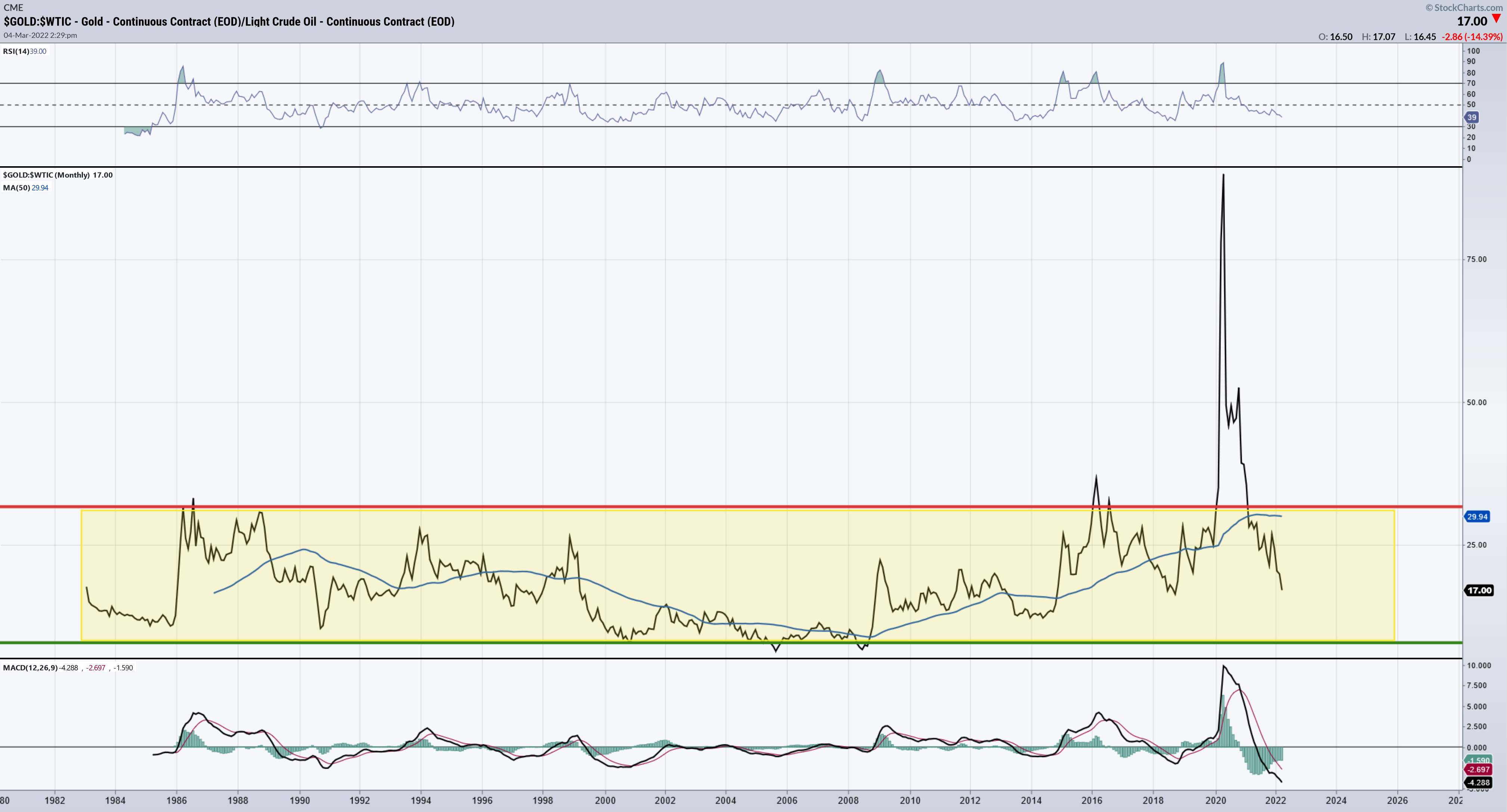Viewport: 1507px width, 812px height.
Task: Select the MA(50) overlay label
Action: tap(16, 188)
